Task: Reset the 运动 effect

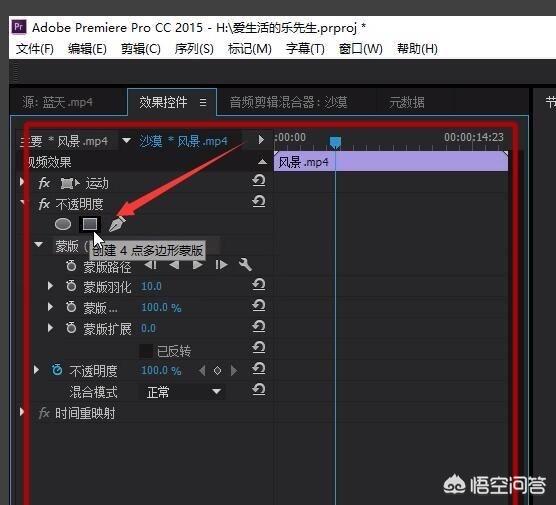Action: (259, 181)
